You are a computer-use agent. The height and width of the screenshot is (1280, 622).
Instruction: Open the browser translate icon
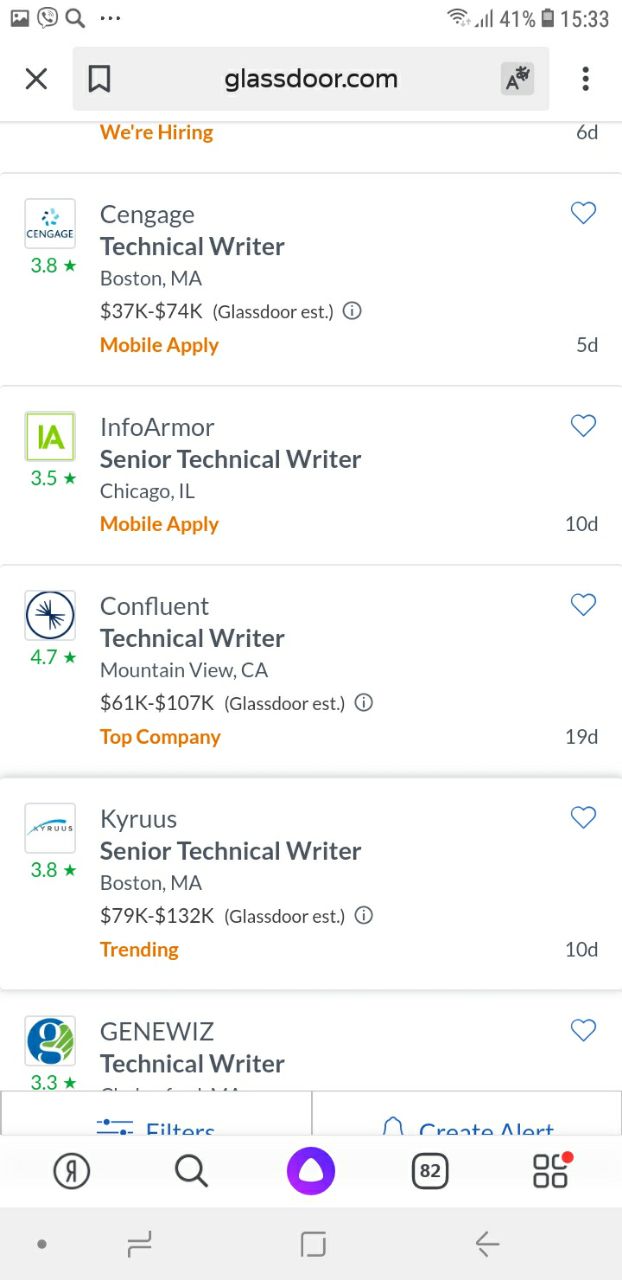coord(517,79)
